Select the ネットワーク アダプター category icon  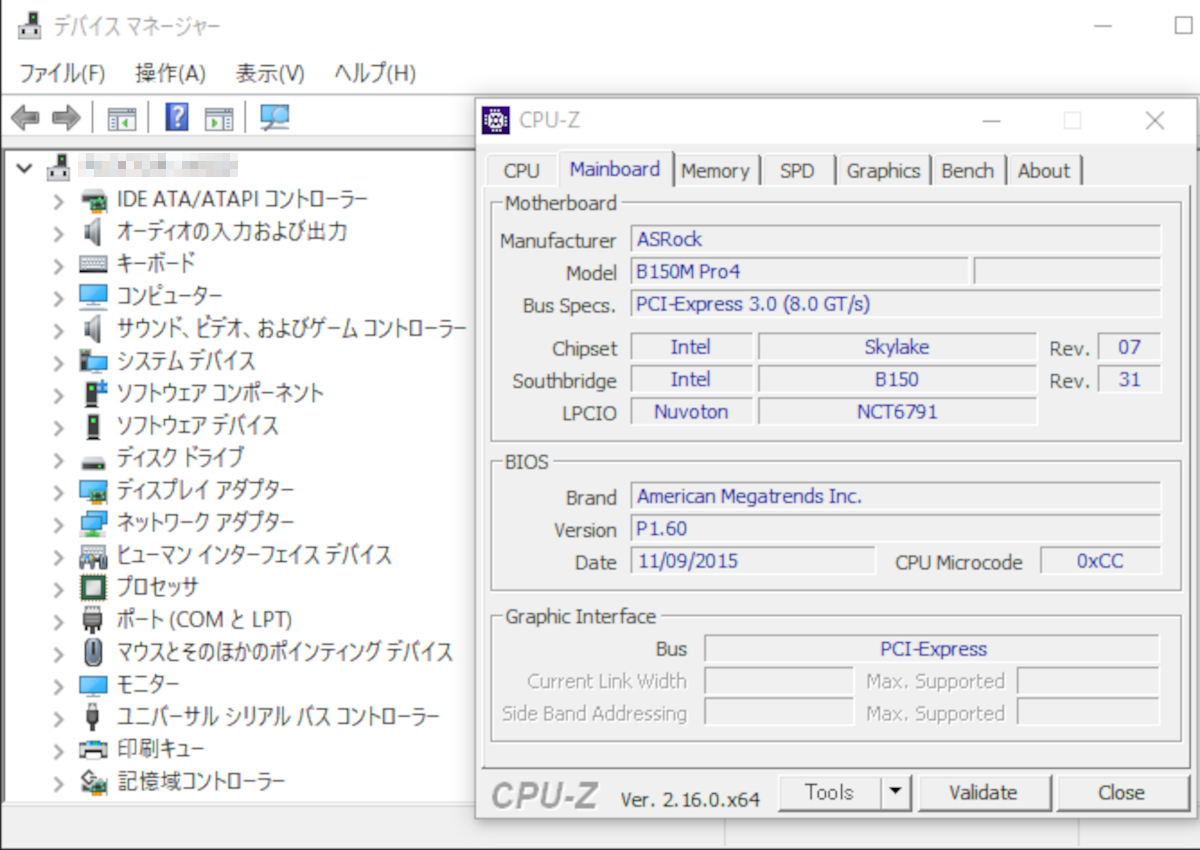[x=95, y=523]
